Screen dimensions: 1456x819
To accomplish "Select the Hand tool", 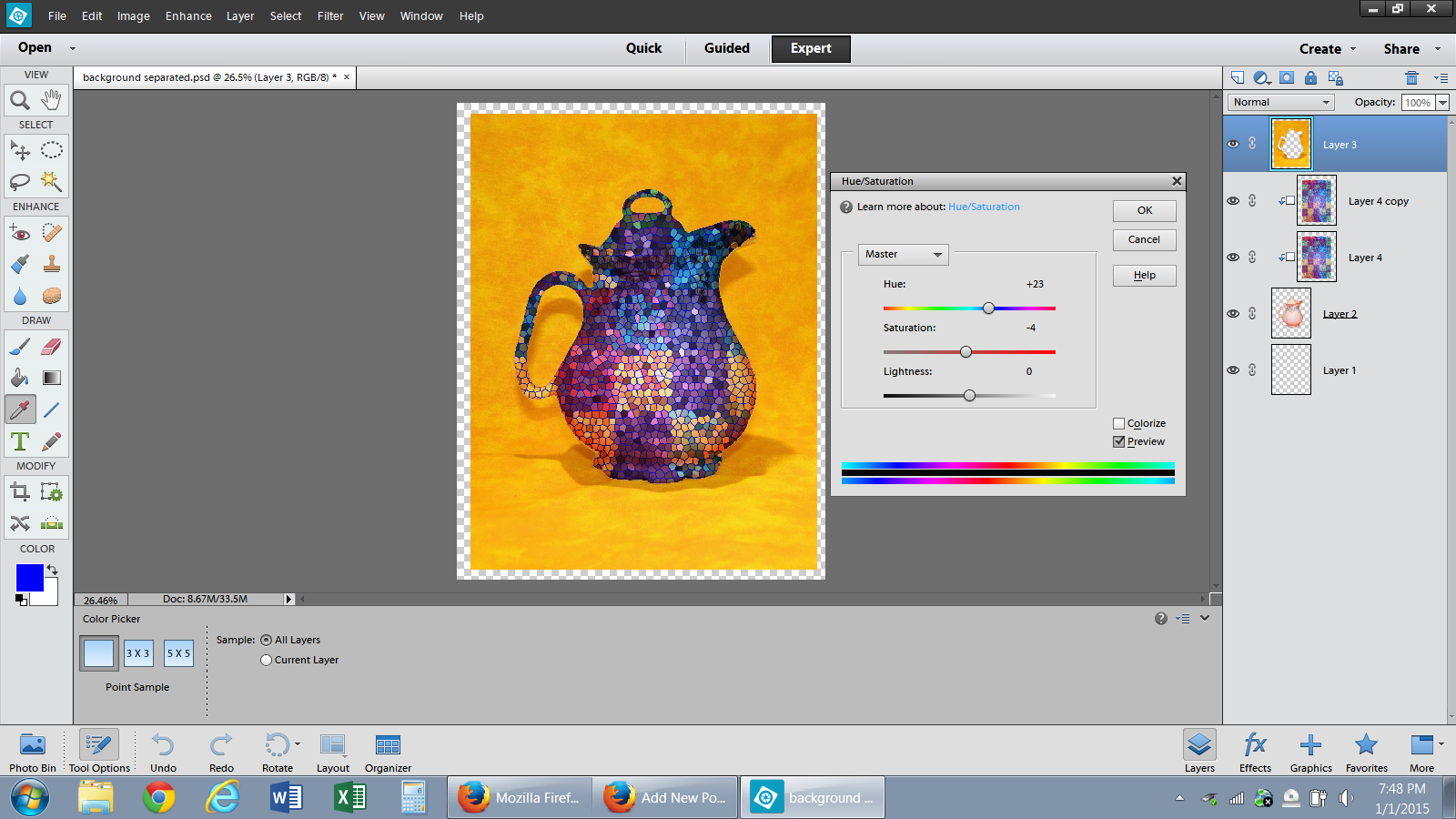I will tap(52, 99).
